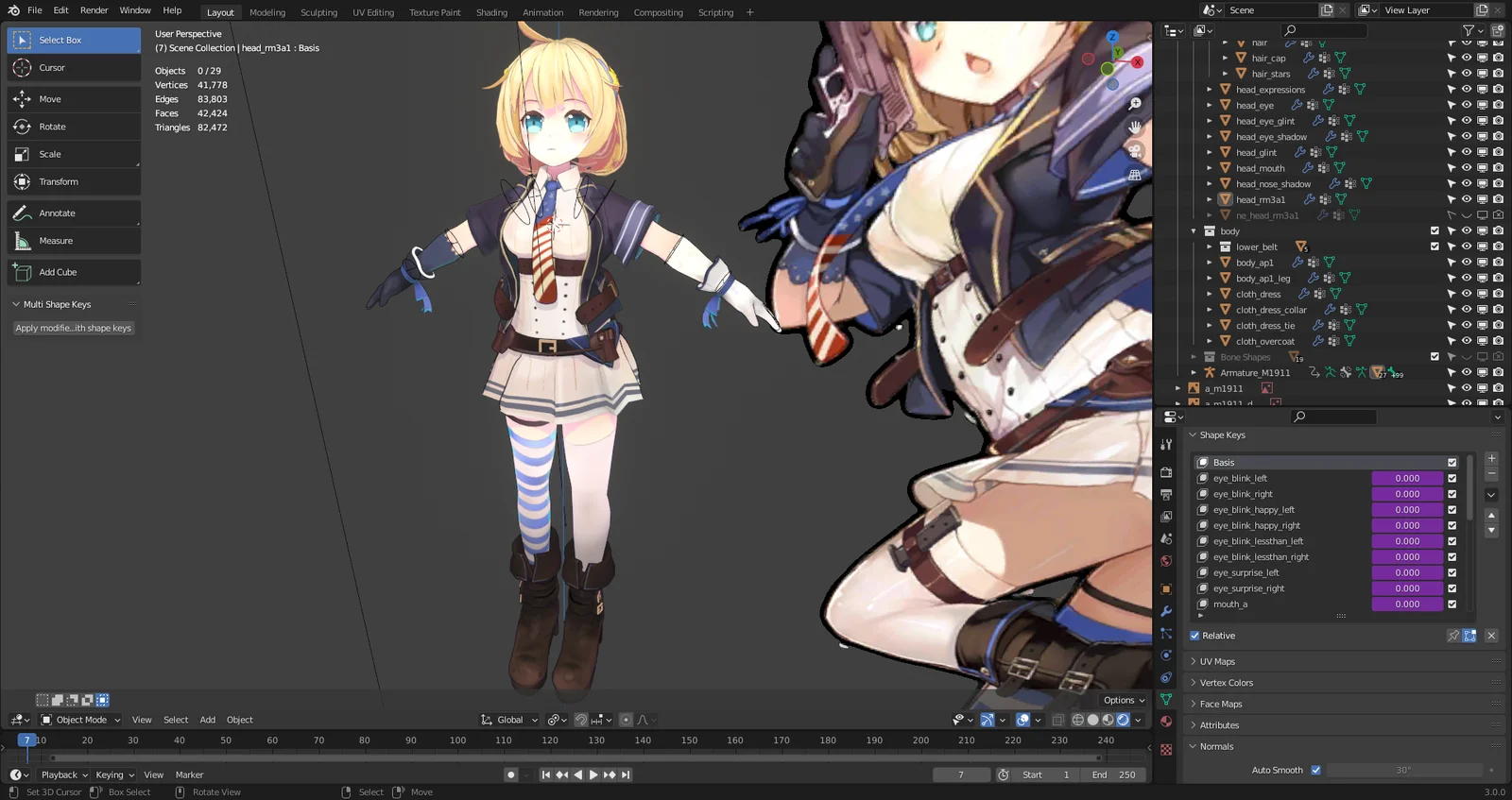Open Global transform orientation dropdown
This screenshot has width=1512, height=800.
(x=509, y=720)
